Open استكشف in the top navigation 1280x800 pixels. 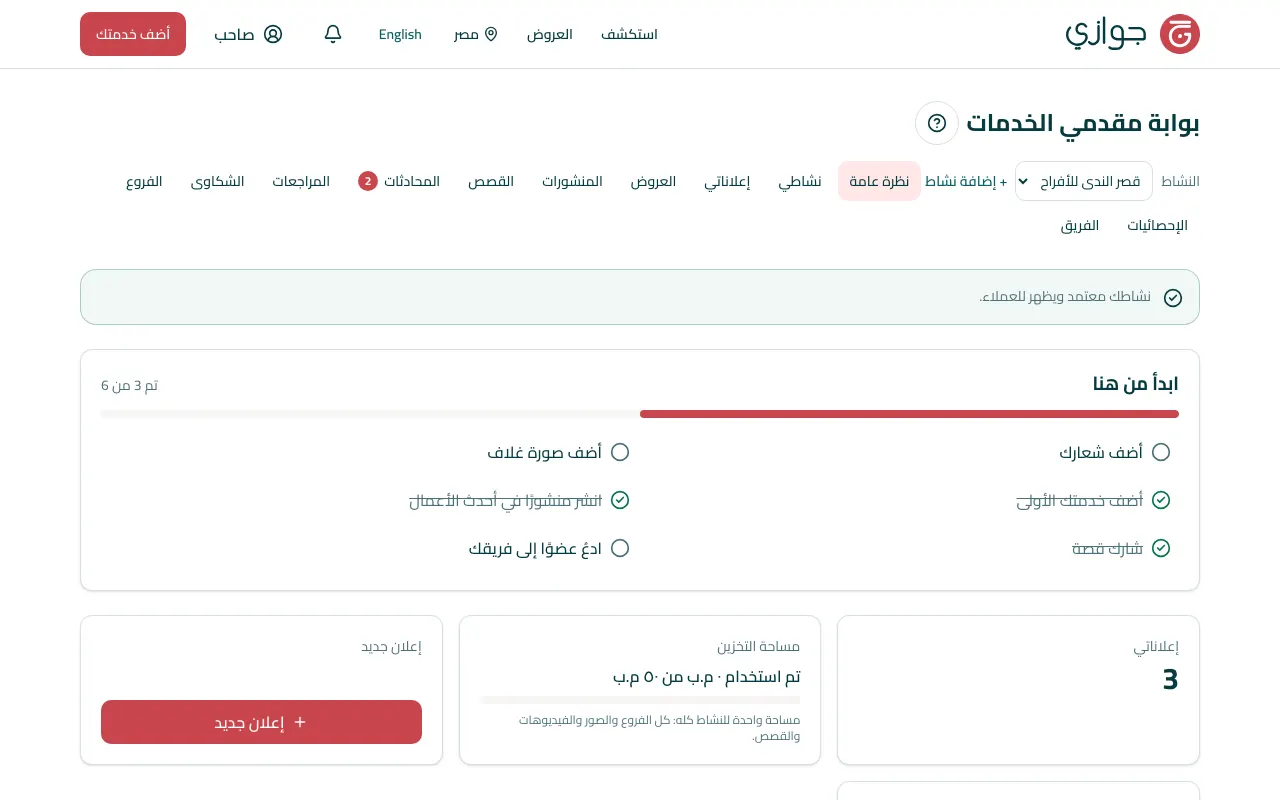629,34
